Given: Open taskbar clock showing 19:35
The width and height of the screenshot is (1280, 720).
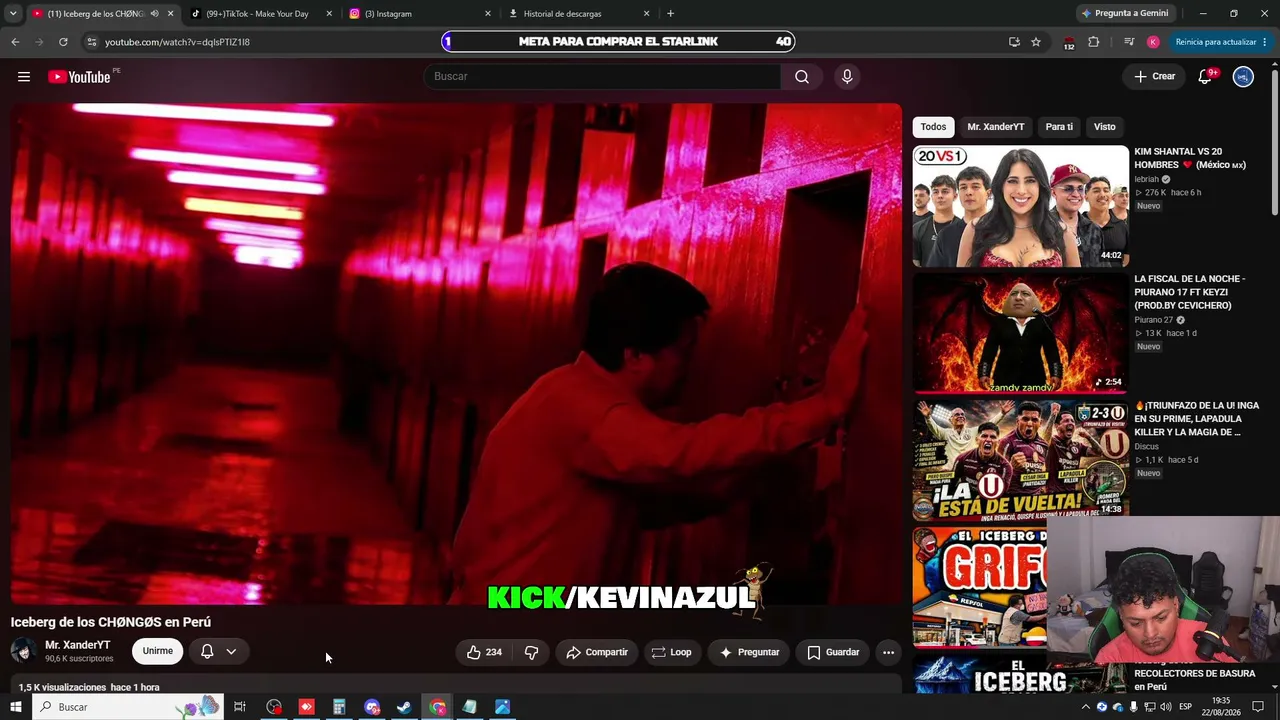Looking at the screenshot, I should click(x=1221, y=707).
